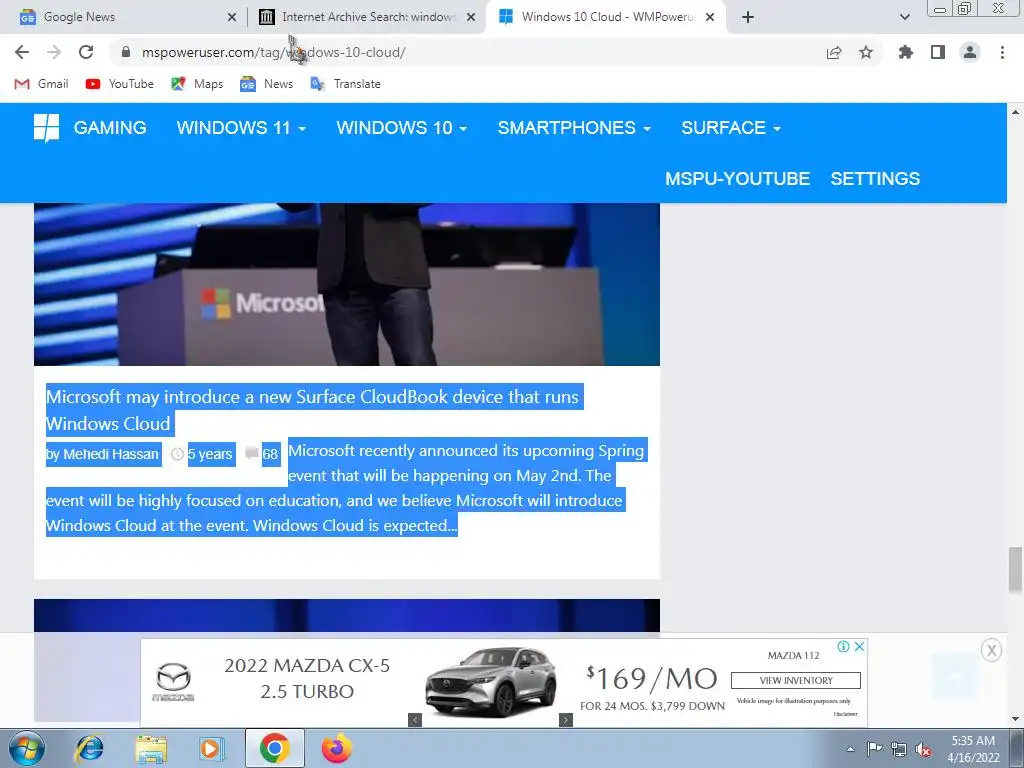Image resolution: width=1024 pixels, height=768 pixels.
Task: Open network tray icon
Action: (899, 749)
